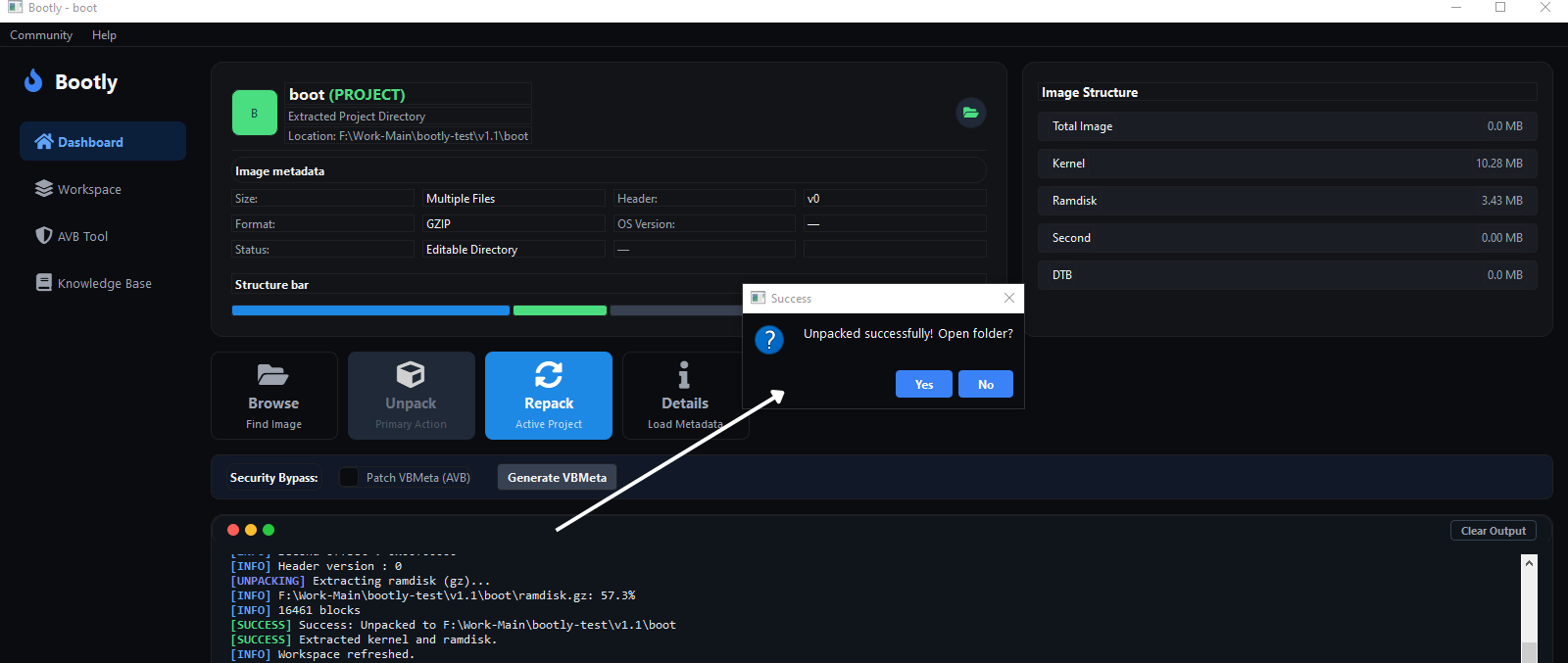Open project folder using round folder icon
1568x663 pixels.
click(970, 113)
